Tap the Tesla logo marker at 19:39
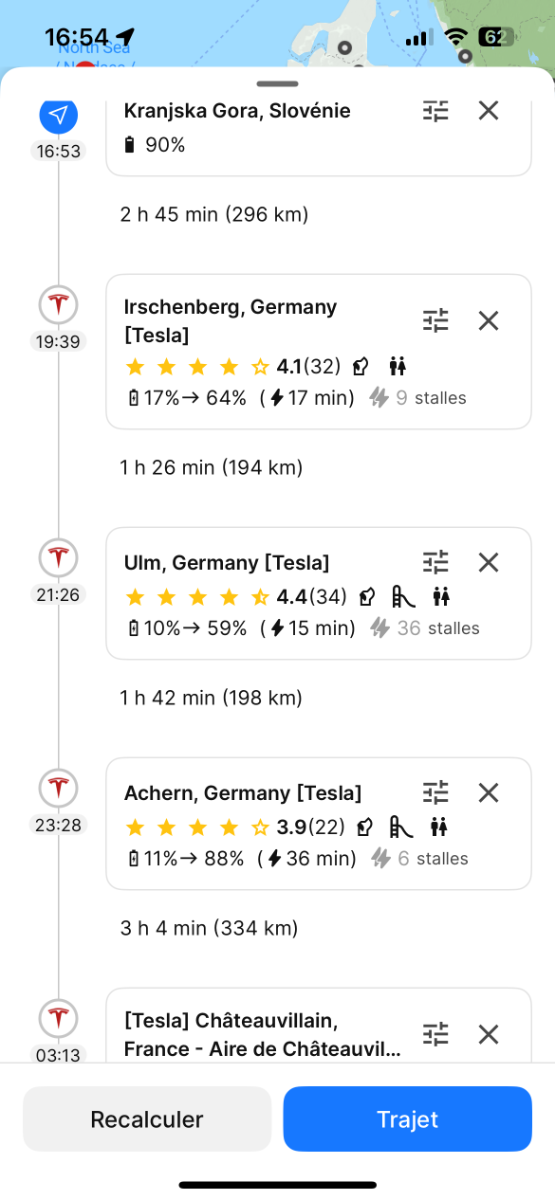The height and width of the screenshot is (1200, 555). coord(58,304)
